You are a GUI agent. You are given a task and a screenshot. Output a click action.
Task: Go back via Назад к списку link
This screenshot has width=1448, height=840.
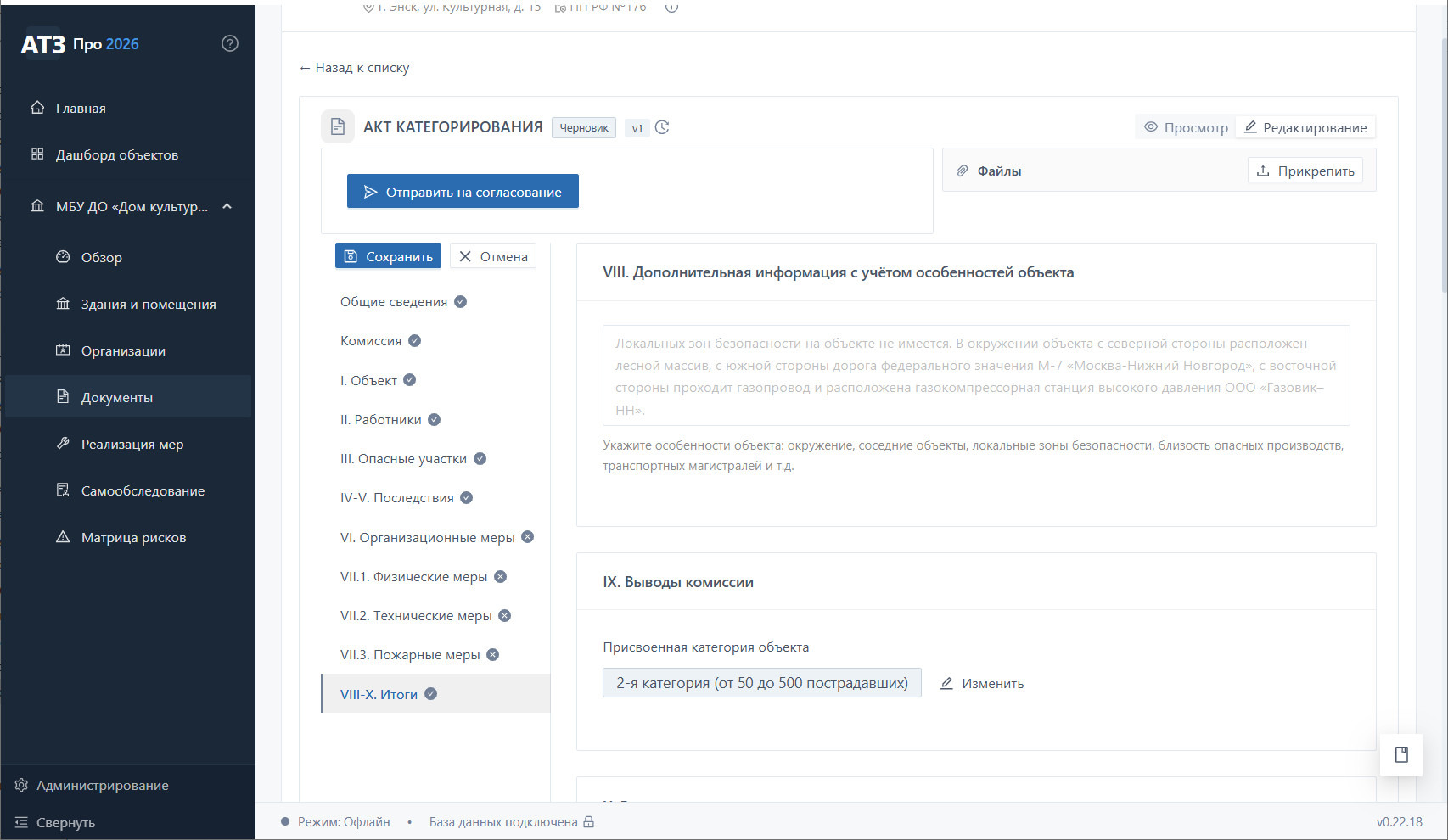coord(354,68)
